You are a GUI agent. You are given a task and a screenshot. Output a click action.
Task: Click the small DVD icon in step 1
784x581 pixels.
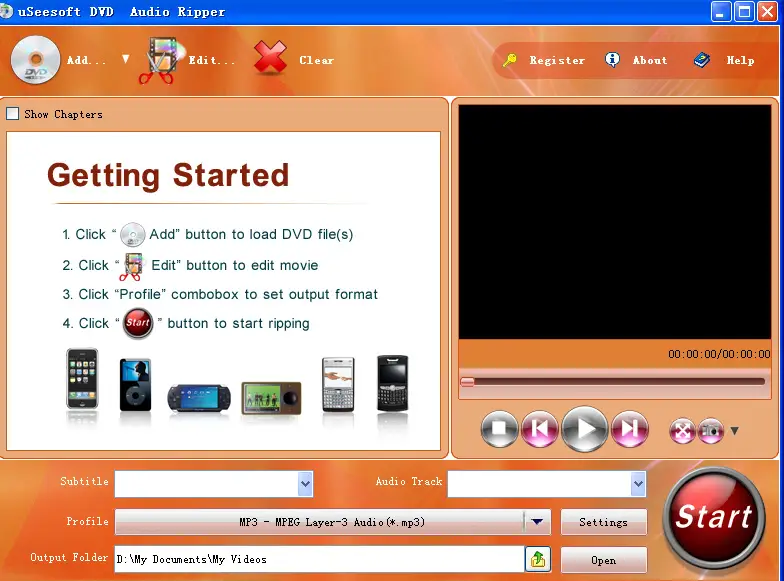point(132,234)
